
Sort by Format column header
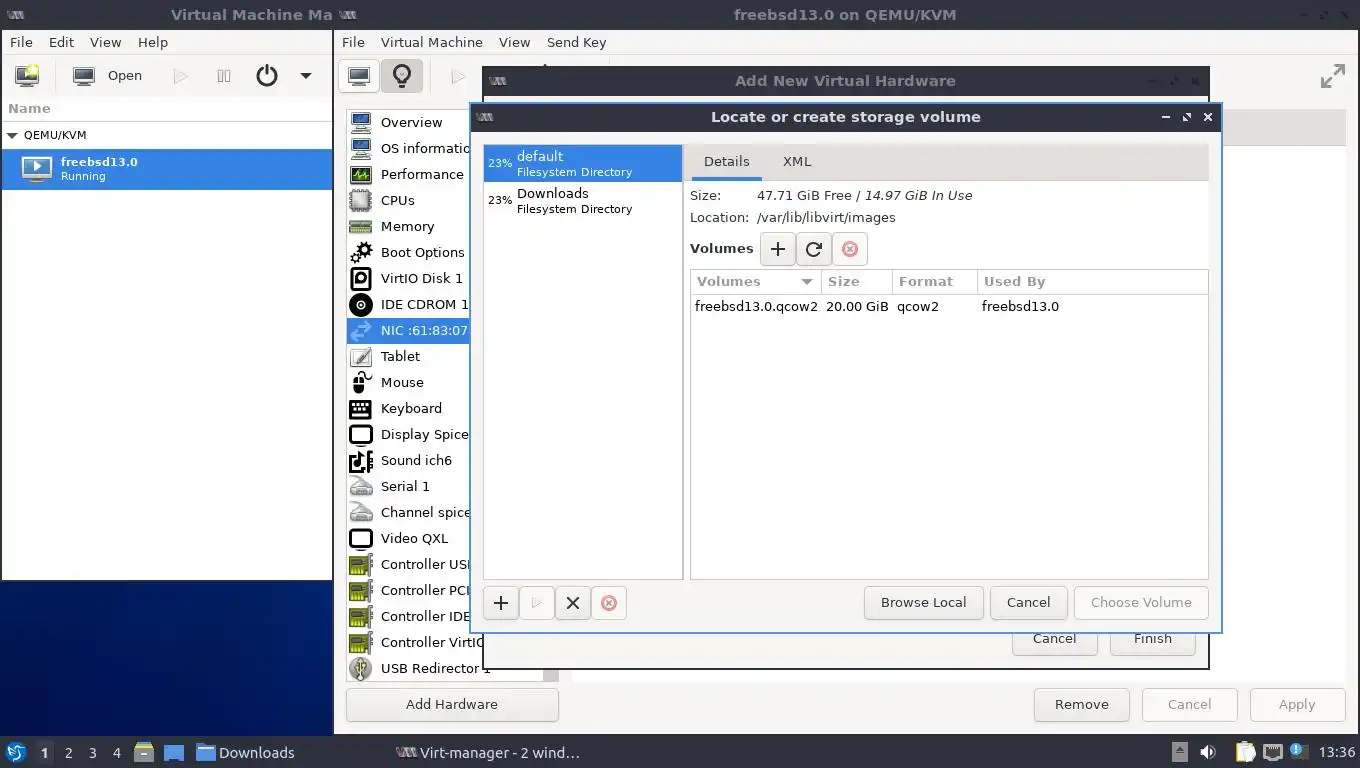pyautogui.click(x=934, y=282)
